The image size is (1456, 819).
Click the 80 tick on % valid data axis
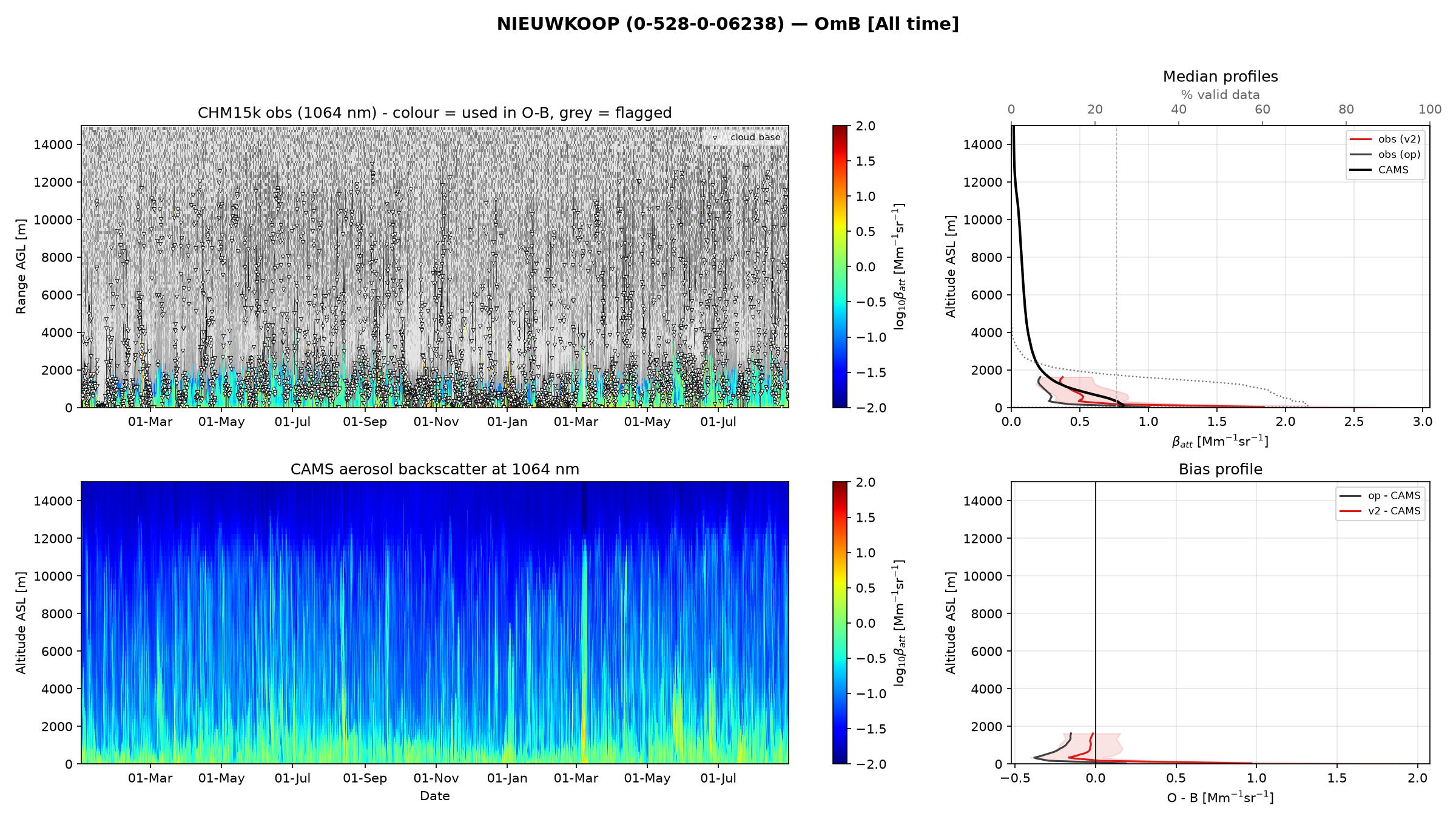[x=1346, y=109]
